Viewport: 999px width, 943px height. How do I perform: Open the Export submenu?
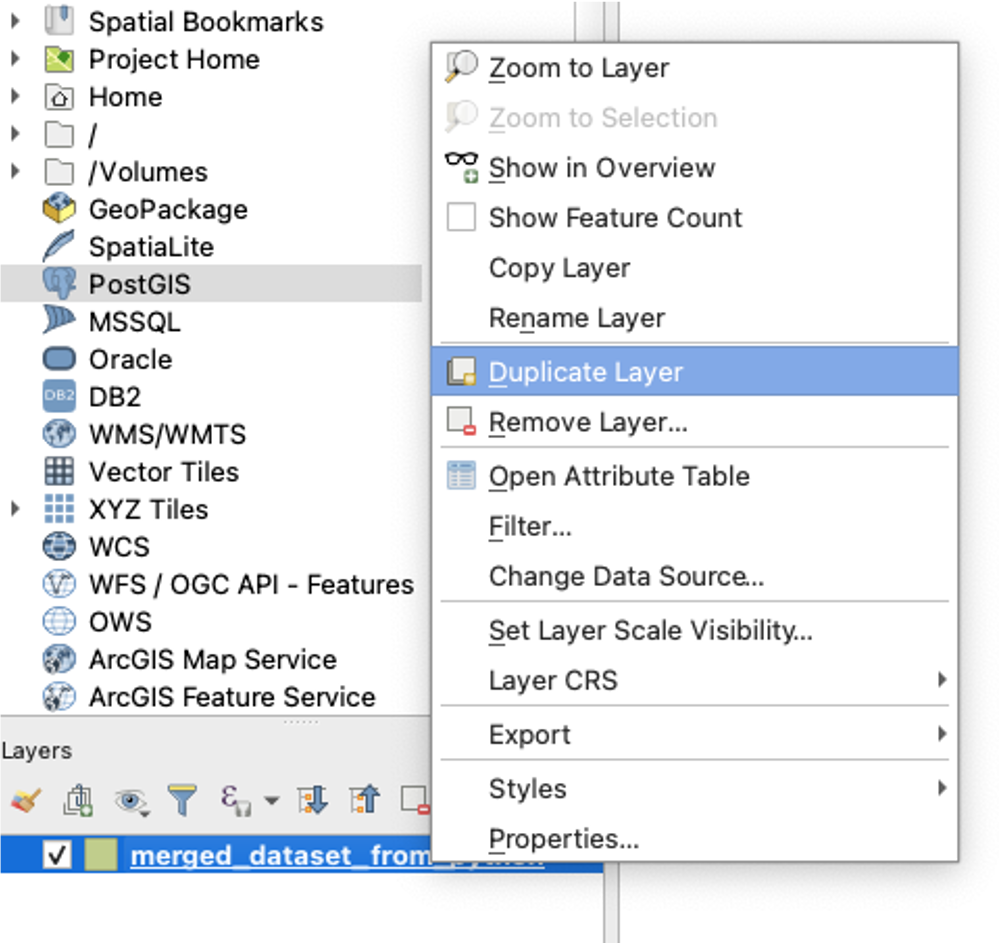coord(529,733)
